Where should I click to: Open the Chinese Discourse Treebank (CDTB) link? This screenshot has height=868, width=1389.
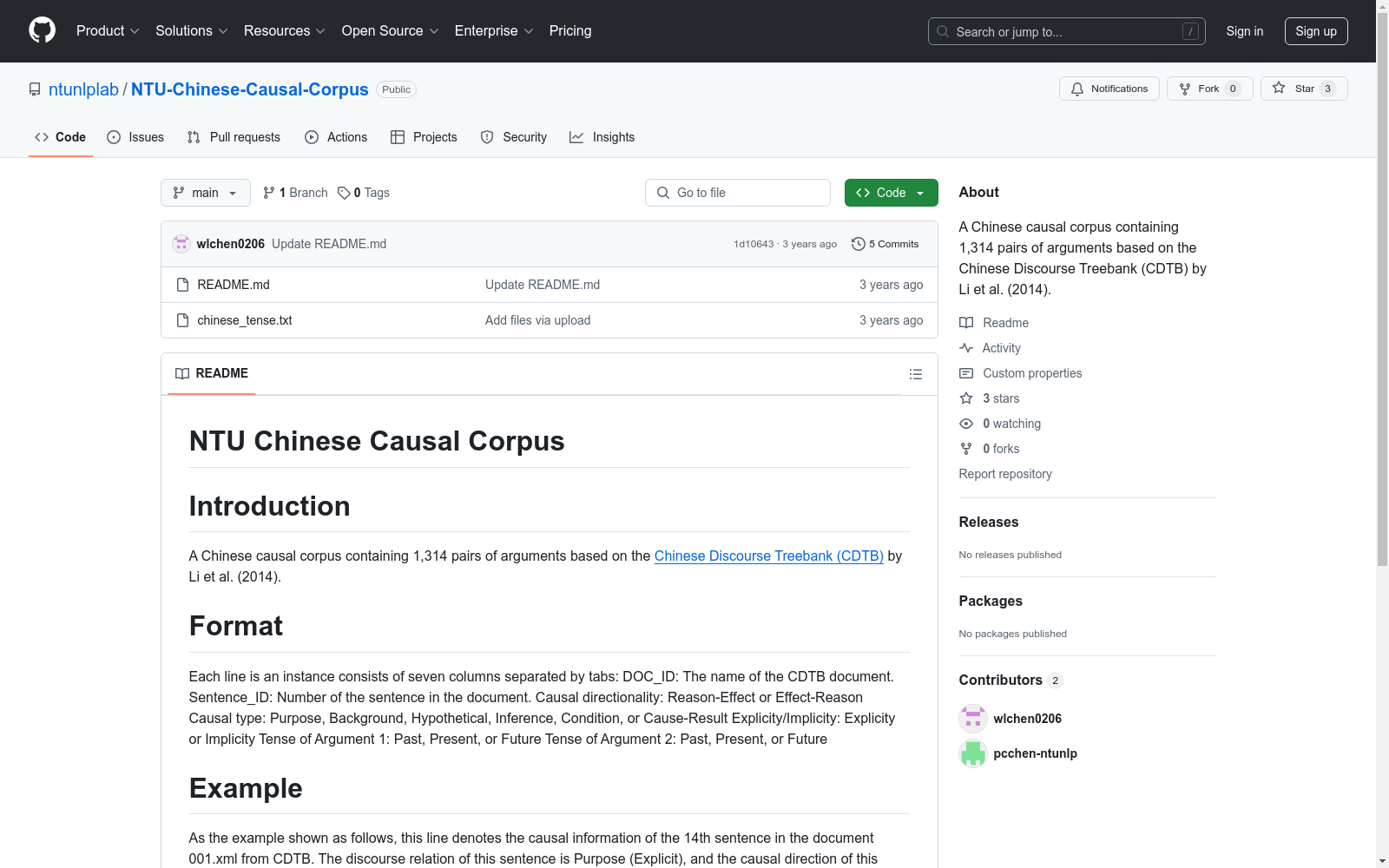769,556
